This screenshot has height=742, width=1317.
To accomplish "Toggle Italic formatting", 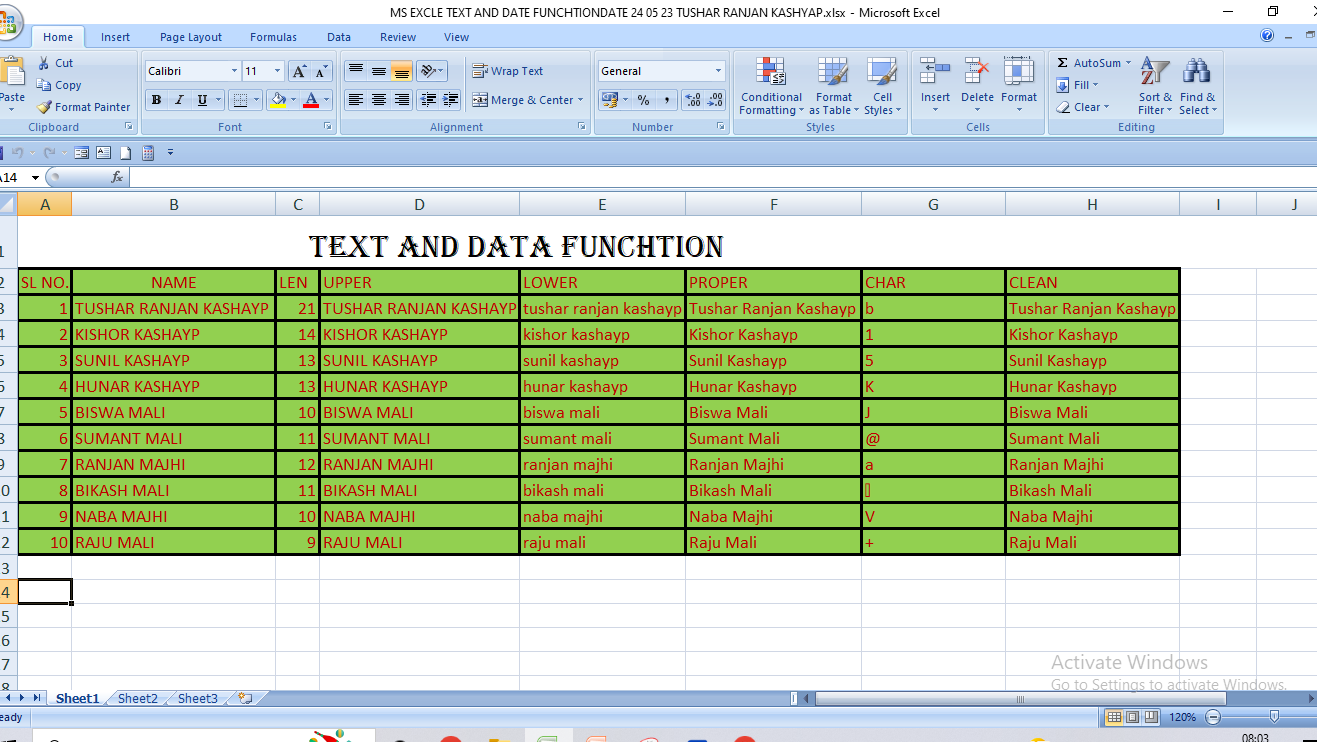I will pyautogui.click(x=179, y=100).
